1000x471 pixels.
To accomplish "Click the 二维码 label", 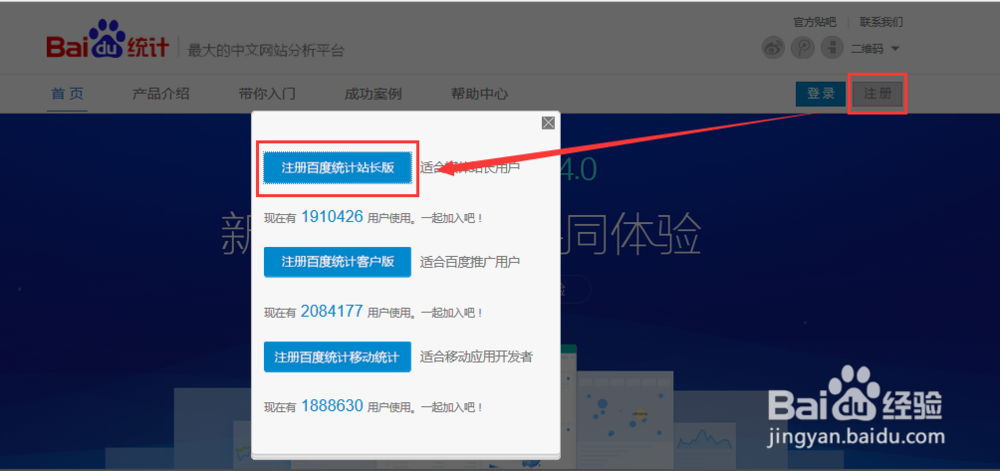I will tap(867, 49).
